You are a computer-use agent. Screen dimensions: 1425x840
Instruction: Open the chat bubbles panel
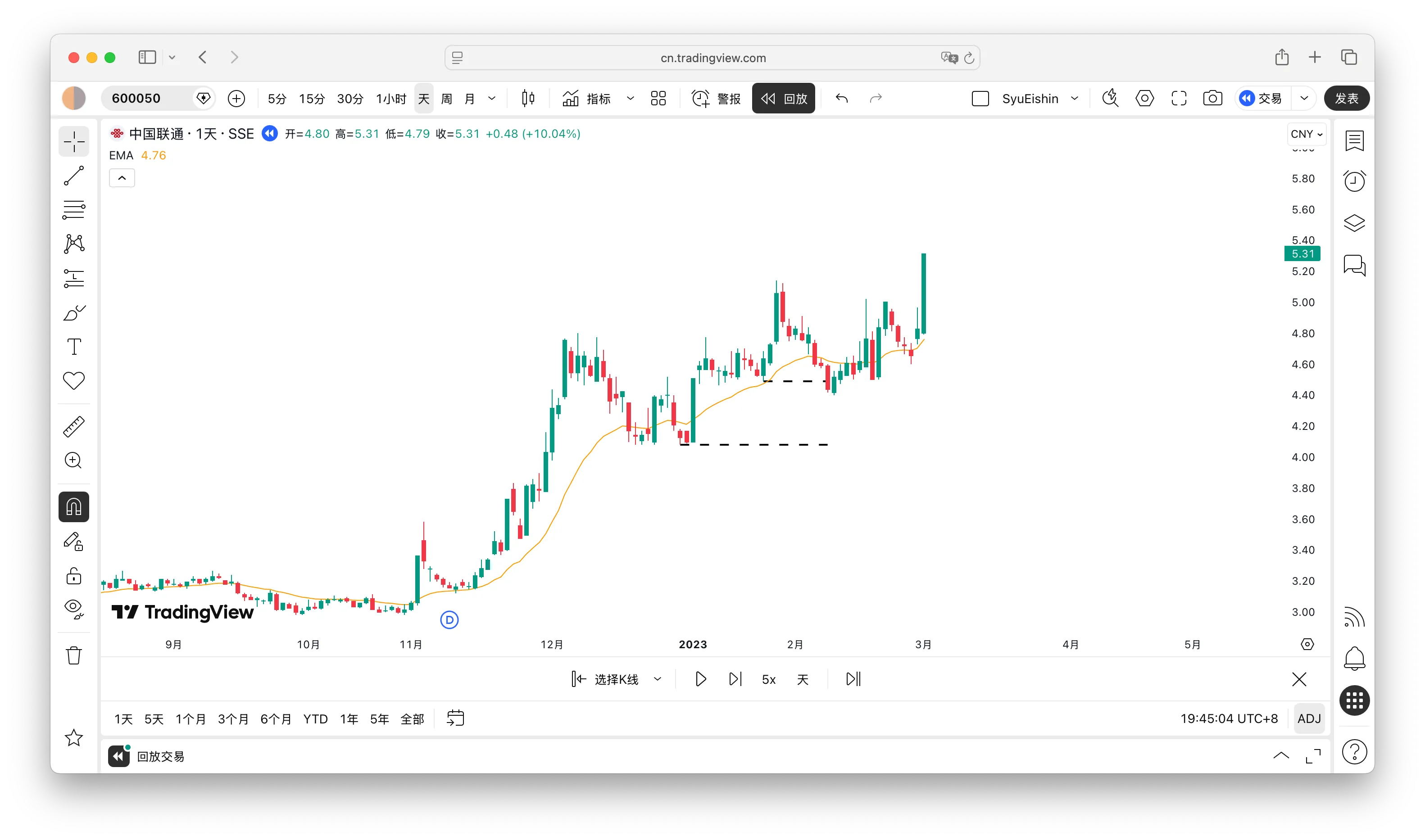(x=1354, y=265)
